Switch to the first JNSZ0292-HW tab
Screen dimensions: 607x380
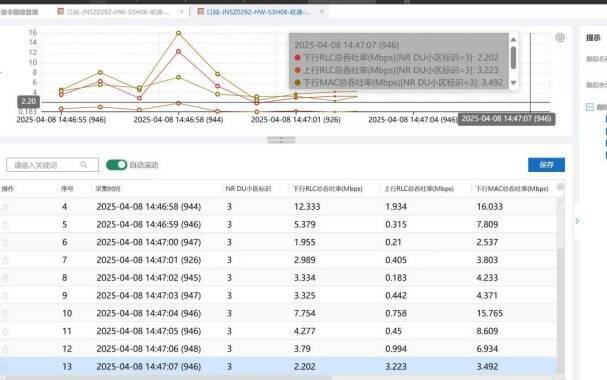click(118, 12)
